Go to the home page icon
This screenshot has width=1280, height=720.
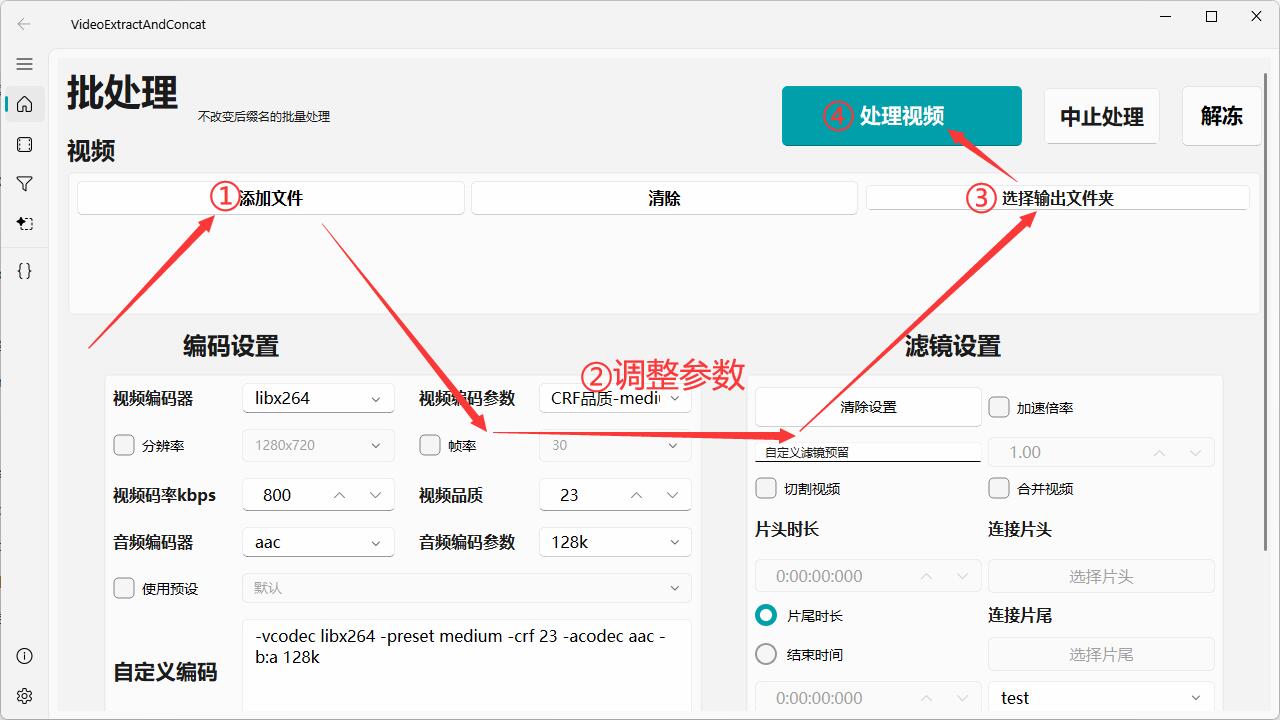(x=24, y=104)
